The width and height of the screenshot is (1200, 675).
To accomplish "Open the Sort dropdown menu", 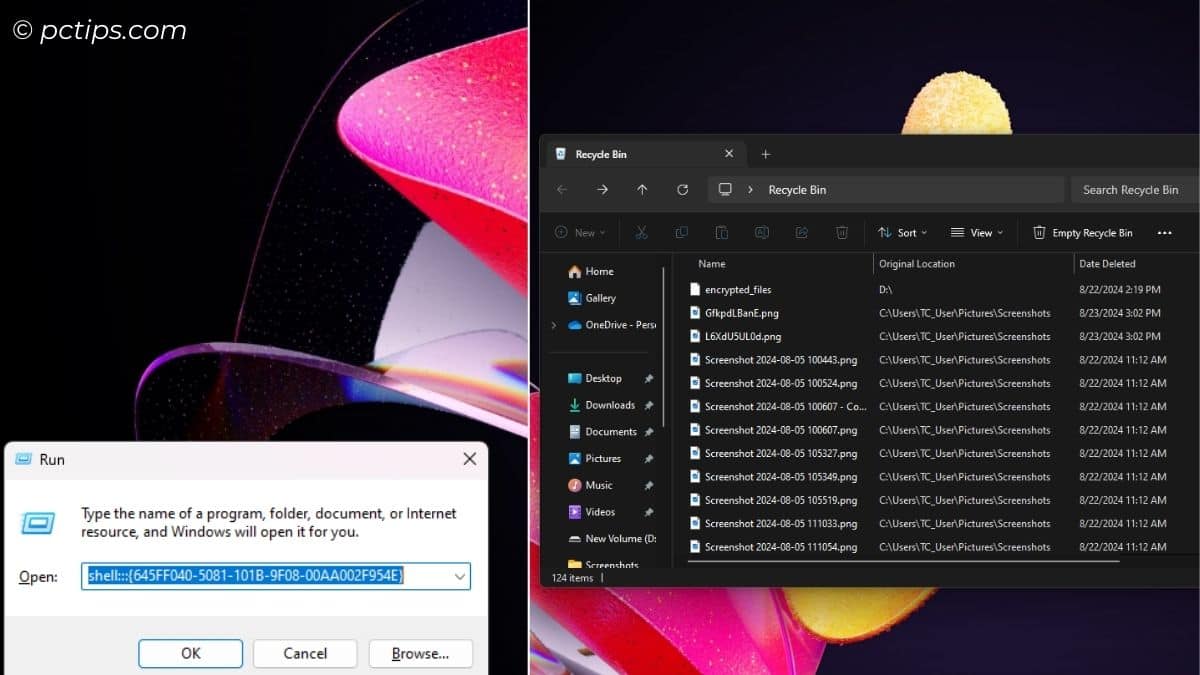I will tap(902, 233).
